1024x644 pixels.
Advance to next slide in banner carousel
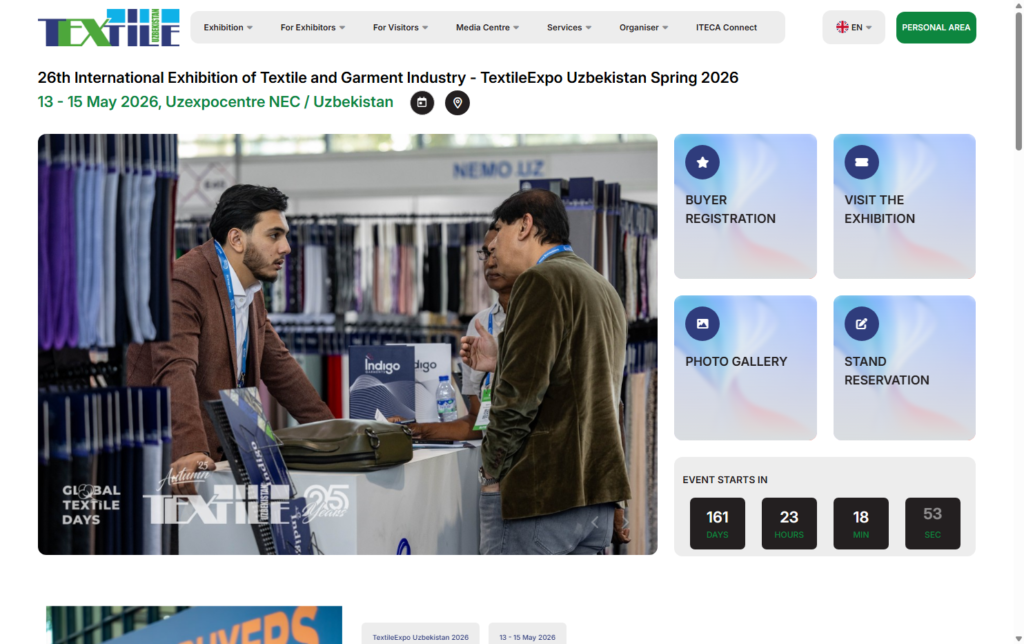pos(627,522)
